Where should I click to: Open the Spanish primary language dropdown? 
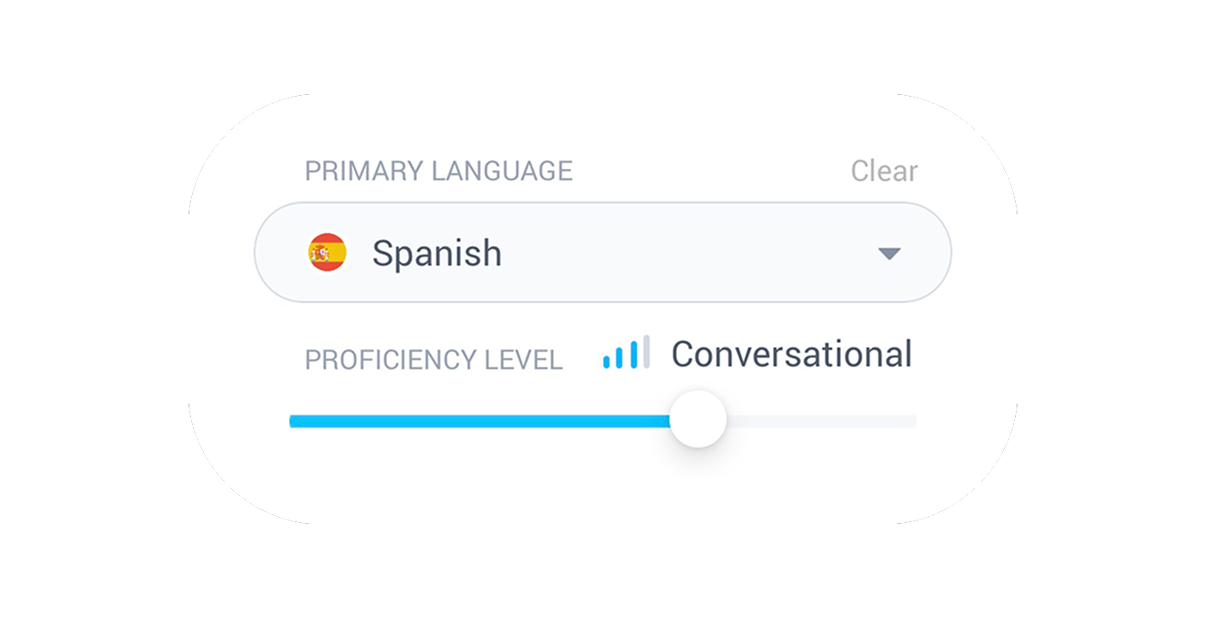click(603, 253)
